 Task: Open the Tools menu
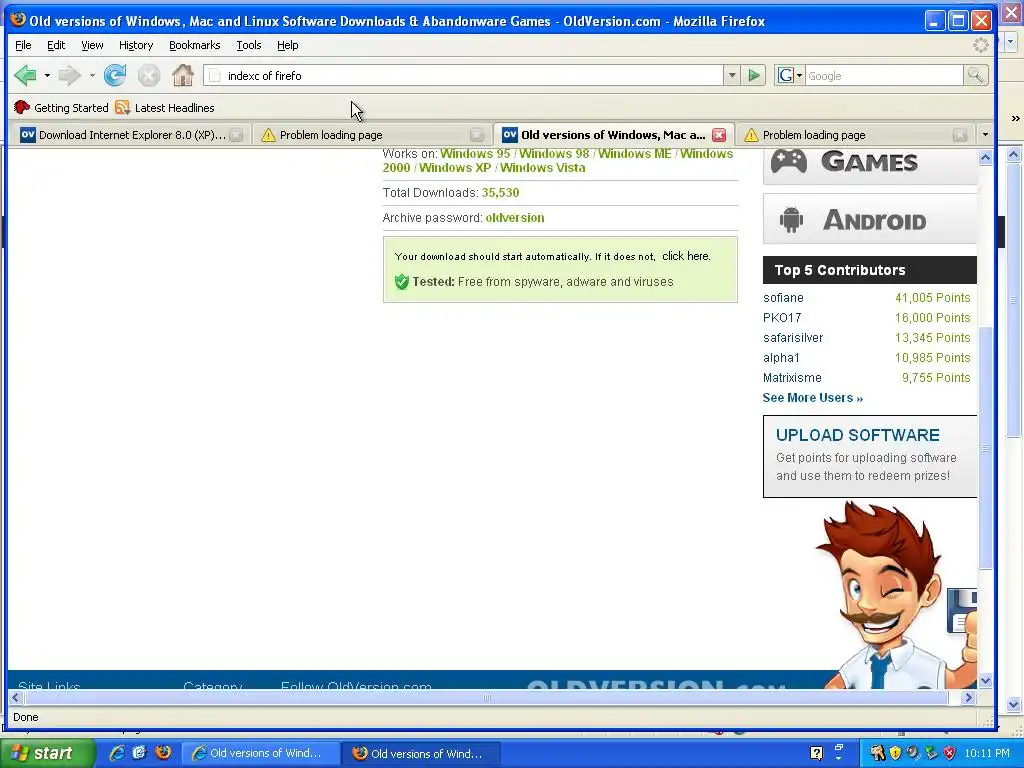[x=249, y=45]
